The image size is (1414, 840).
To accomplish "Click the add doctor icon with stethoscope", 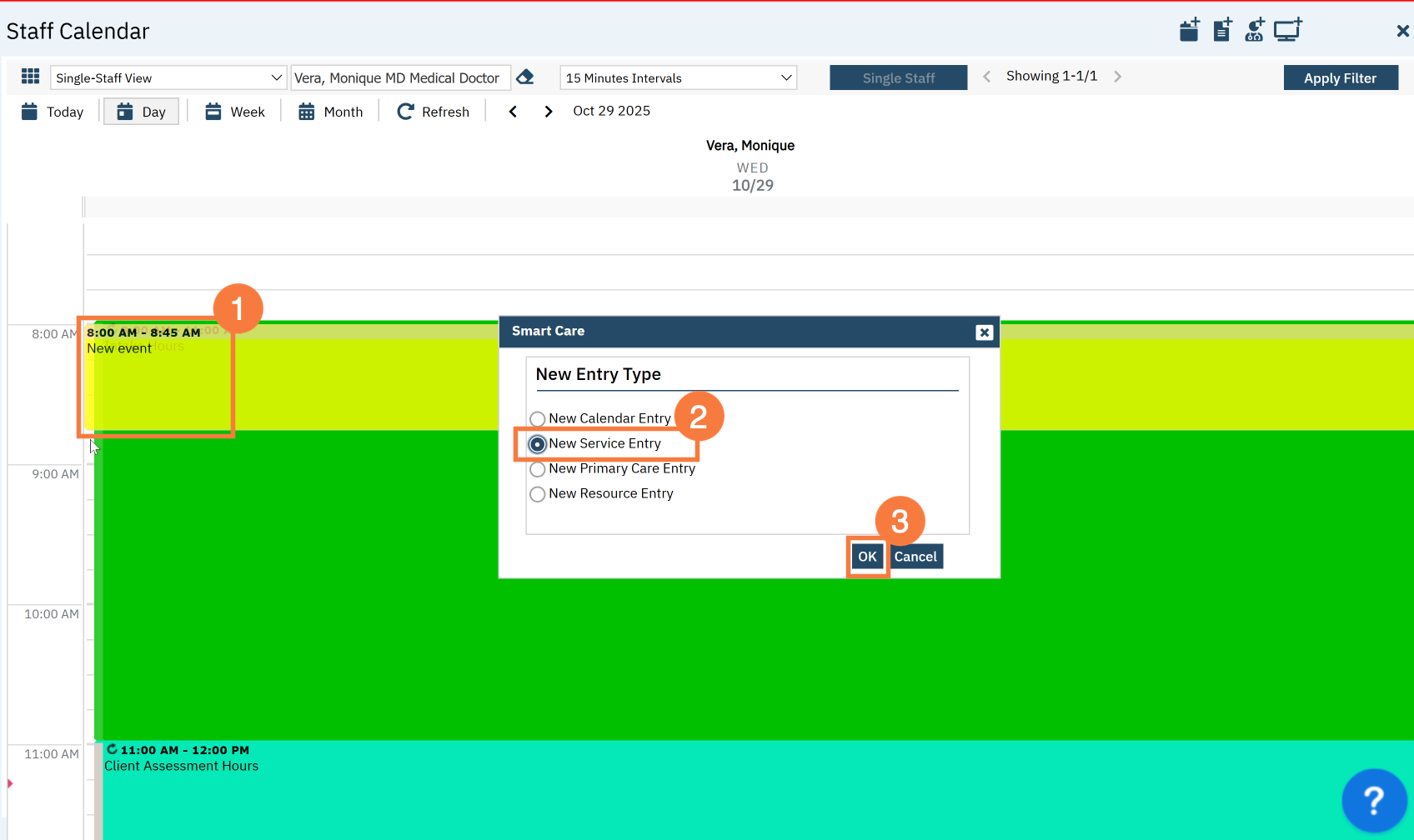I will pyautogui.click(x=1255, y=31).
